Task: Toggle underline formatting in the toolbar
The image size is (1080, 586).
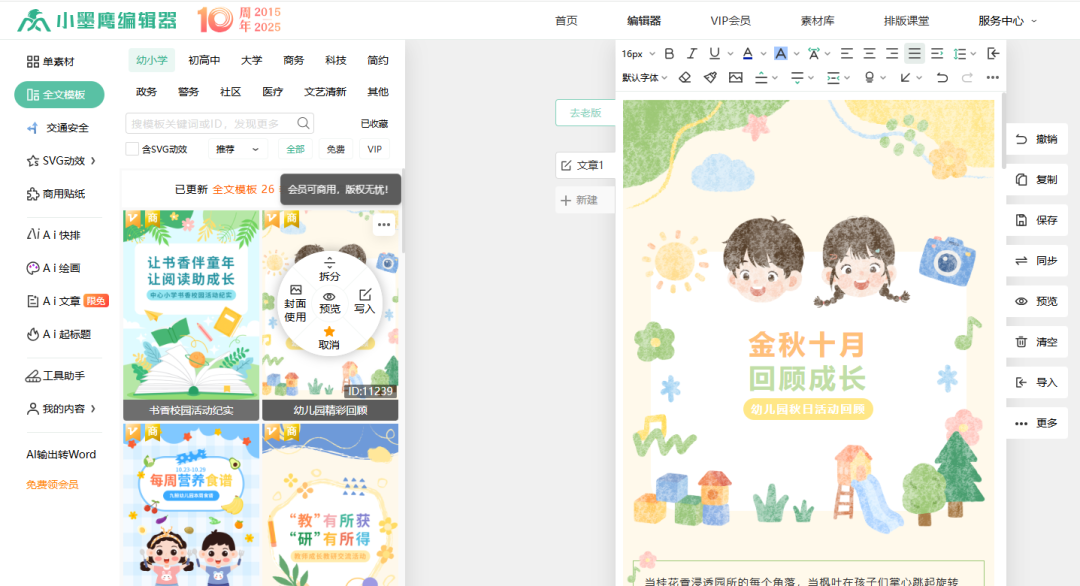Action: tap(714, 54)
